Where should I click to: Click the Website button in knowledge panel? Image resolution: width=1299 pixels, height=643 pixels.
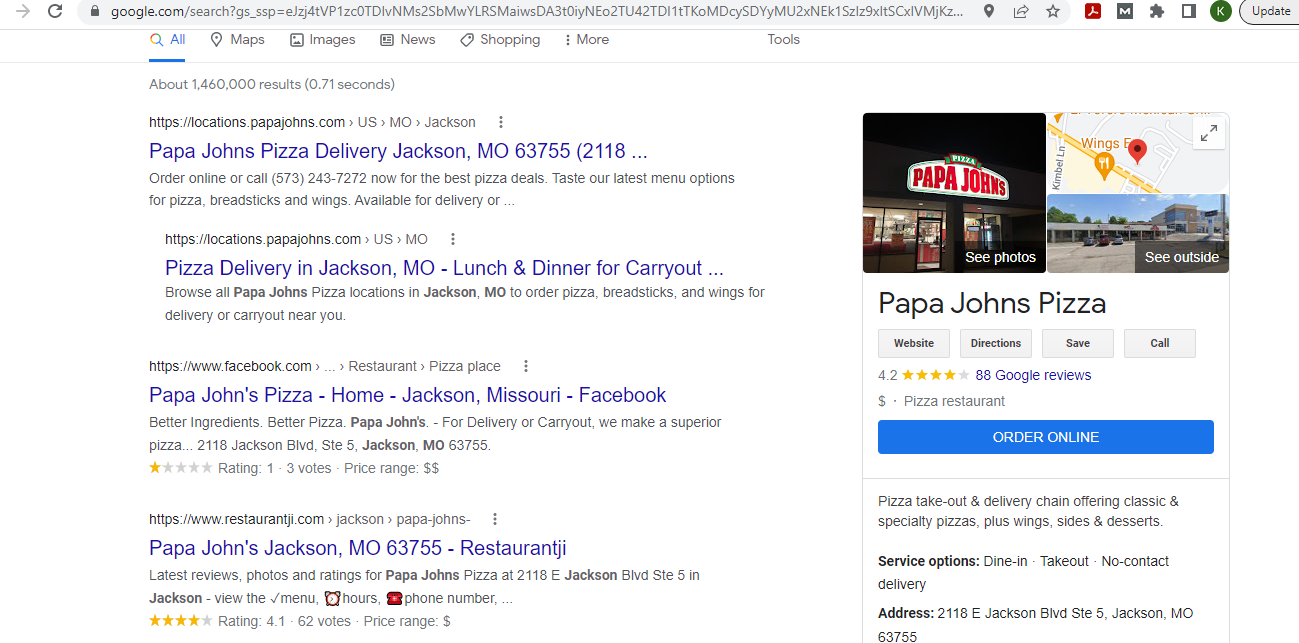click(x=914, y=343)
